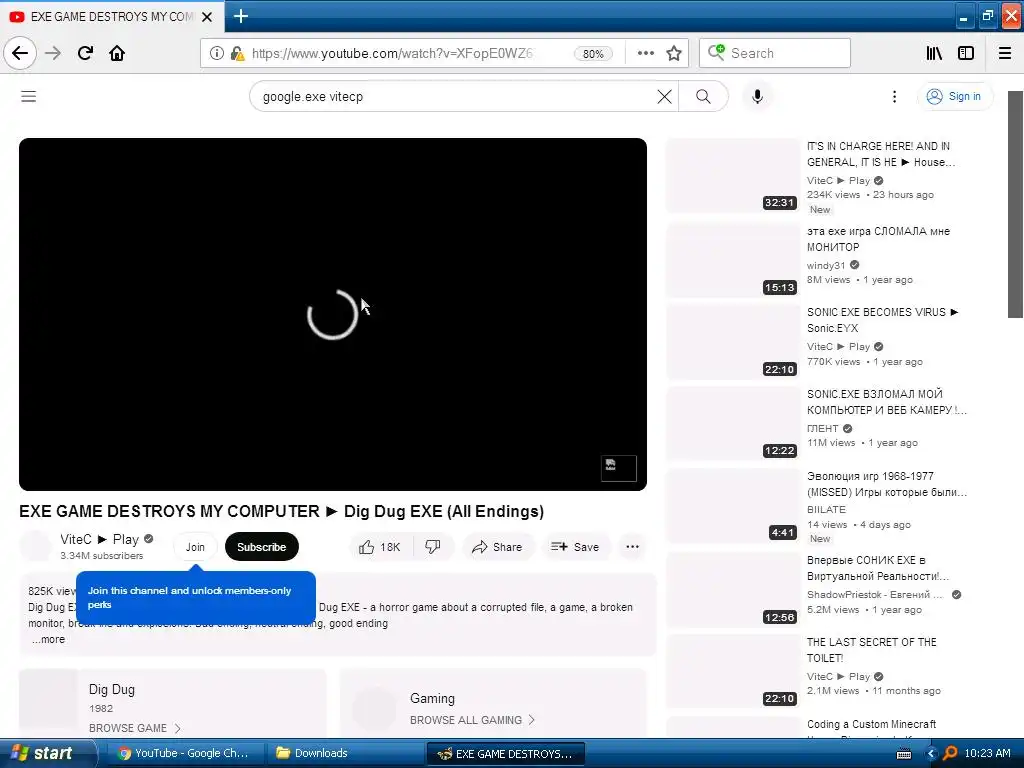
Task: Click the browser Search field
Action: 775,53
